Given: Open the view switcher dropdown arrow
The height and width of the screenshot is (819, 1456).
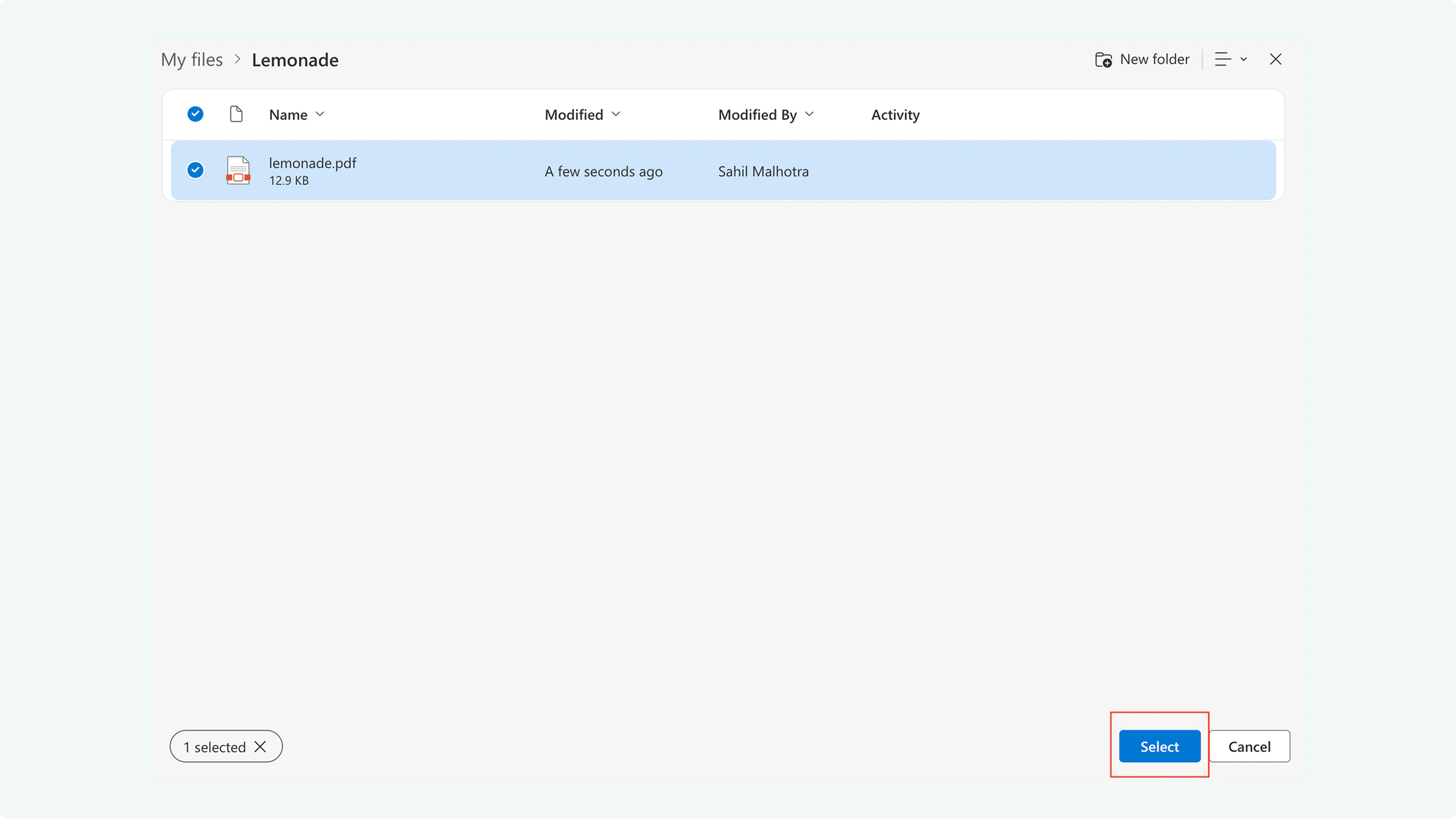Looking at the screenshot, I should click(1244, 59).
